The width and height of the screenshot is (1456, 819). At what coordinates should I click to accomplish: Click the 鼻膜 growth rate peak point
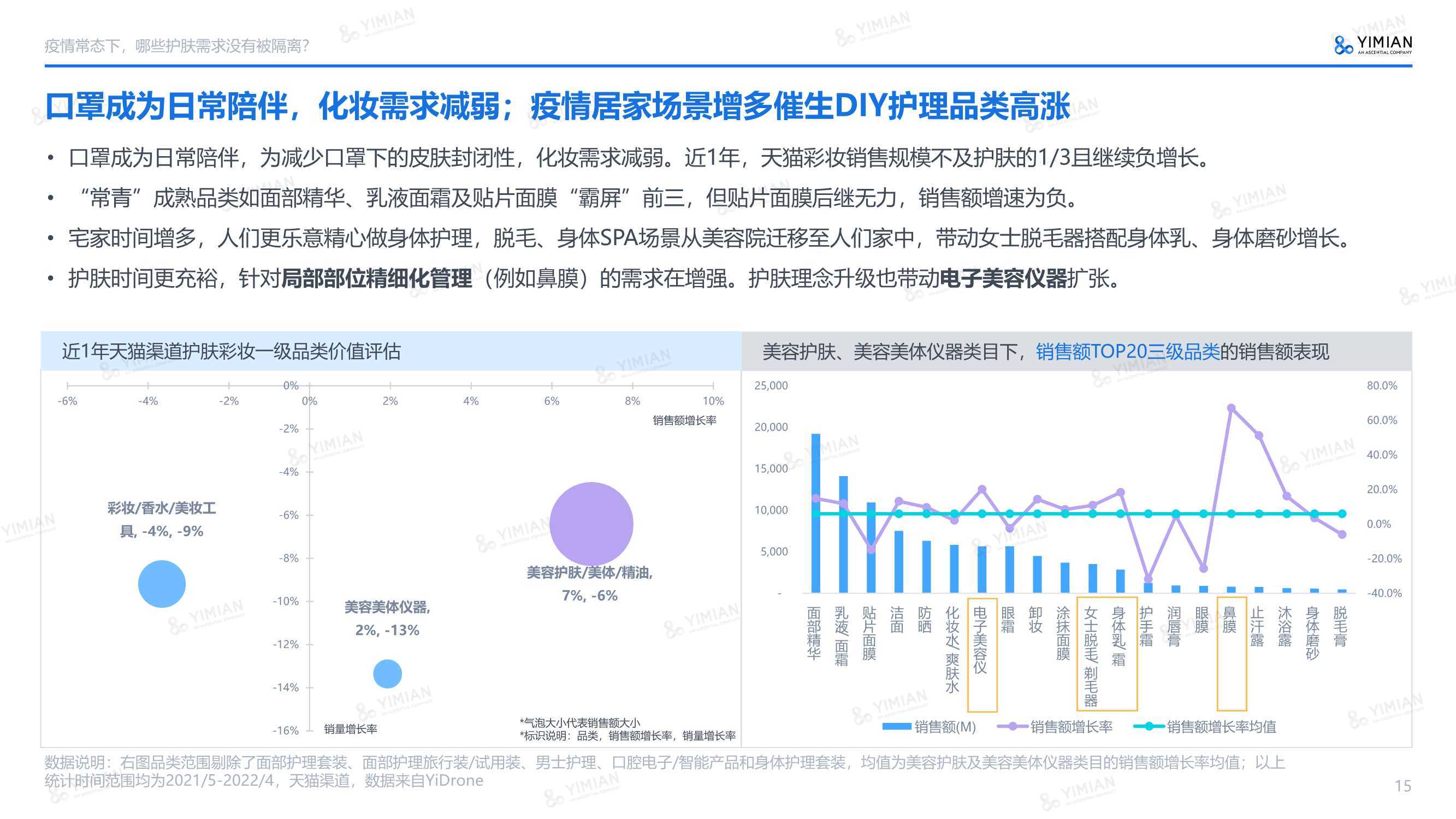[x=1231, y=408]
